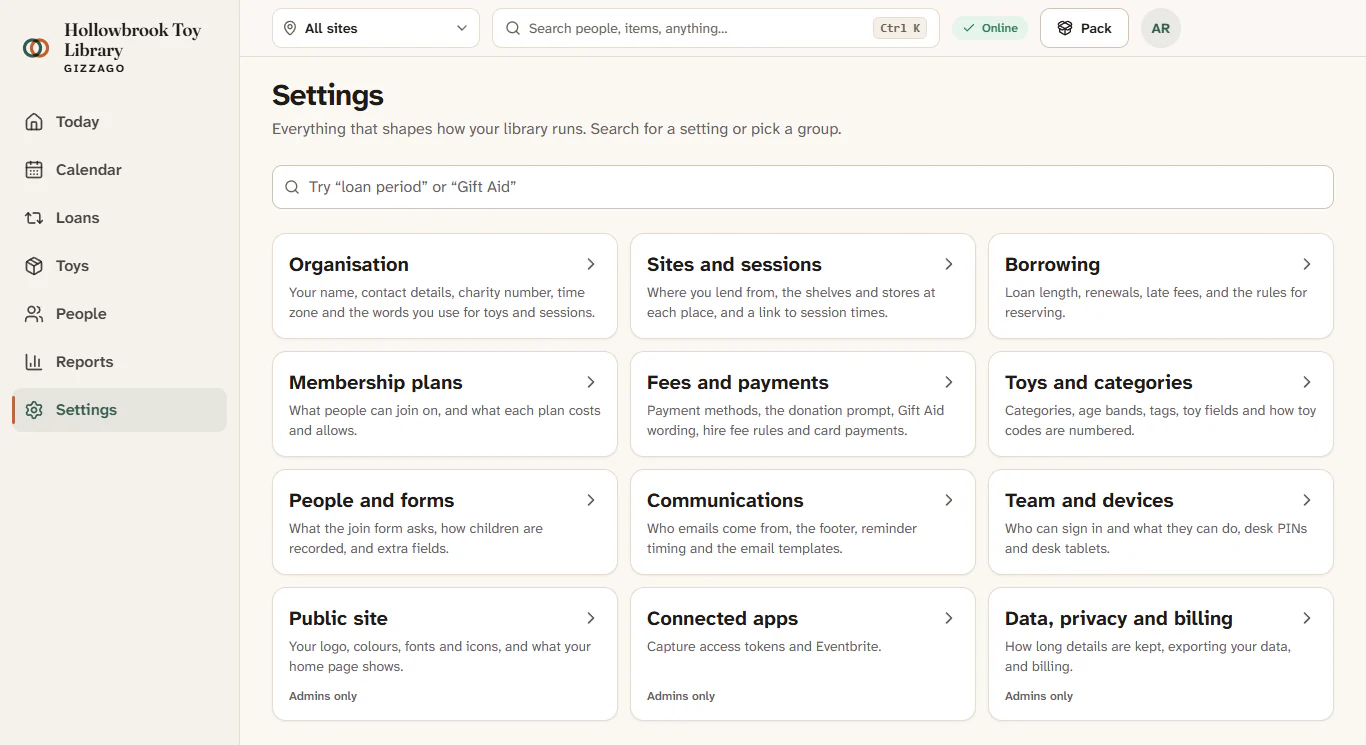The width and height of the screenshot is (1366, 745).
Task: Click the chevron on Fees and payments card
Action: 949,382
